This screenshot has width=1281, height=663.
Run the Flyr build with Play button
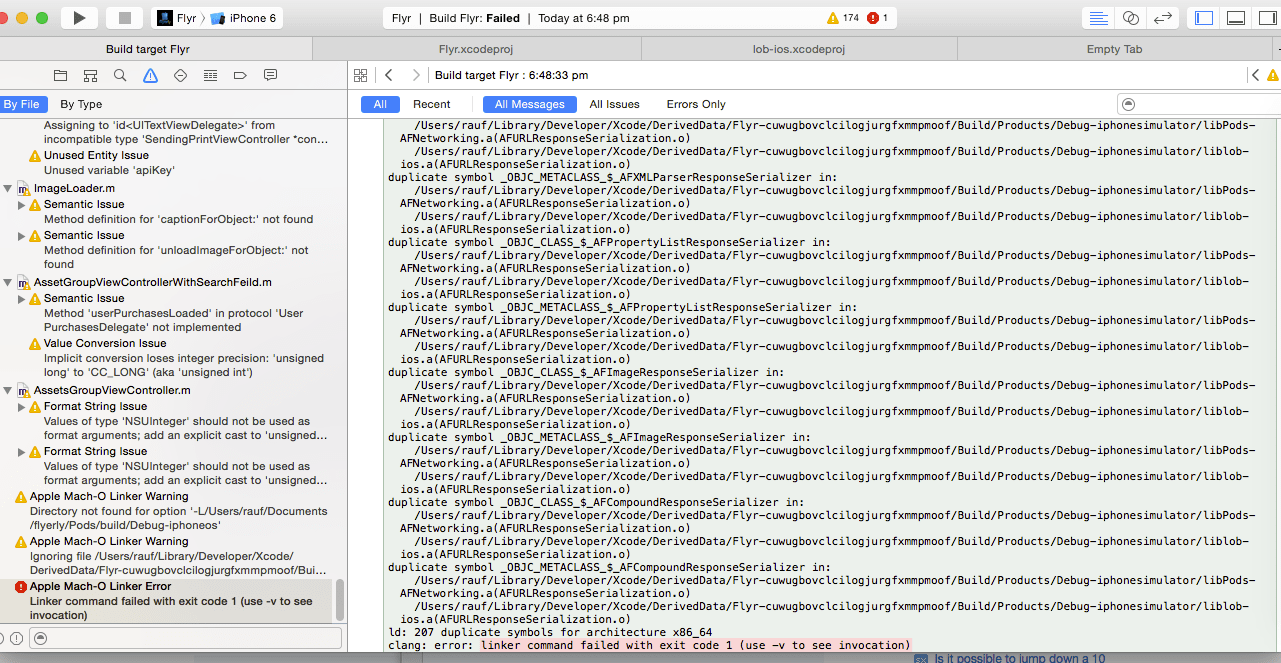(80, 18)
